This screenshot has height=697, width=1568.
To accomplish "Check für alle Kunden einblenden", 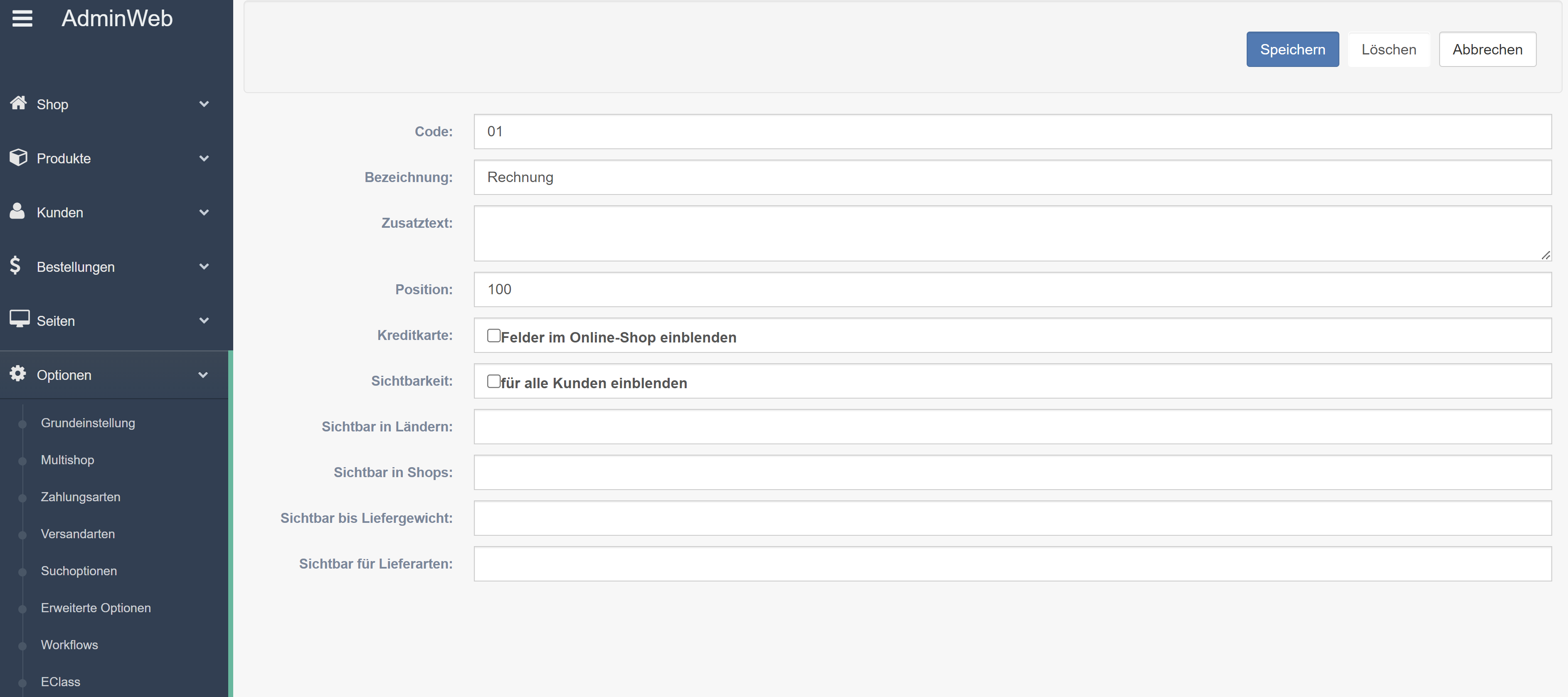I will (494, 382).
